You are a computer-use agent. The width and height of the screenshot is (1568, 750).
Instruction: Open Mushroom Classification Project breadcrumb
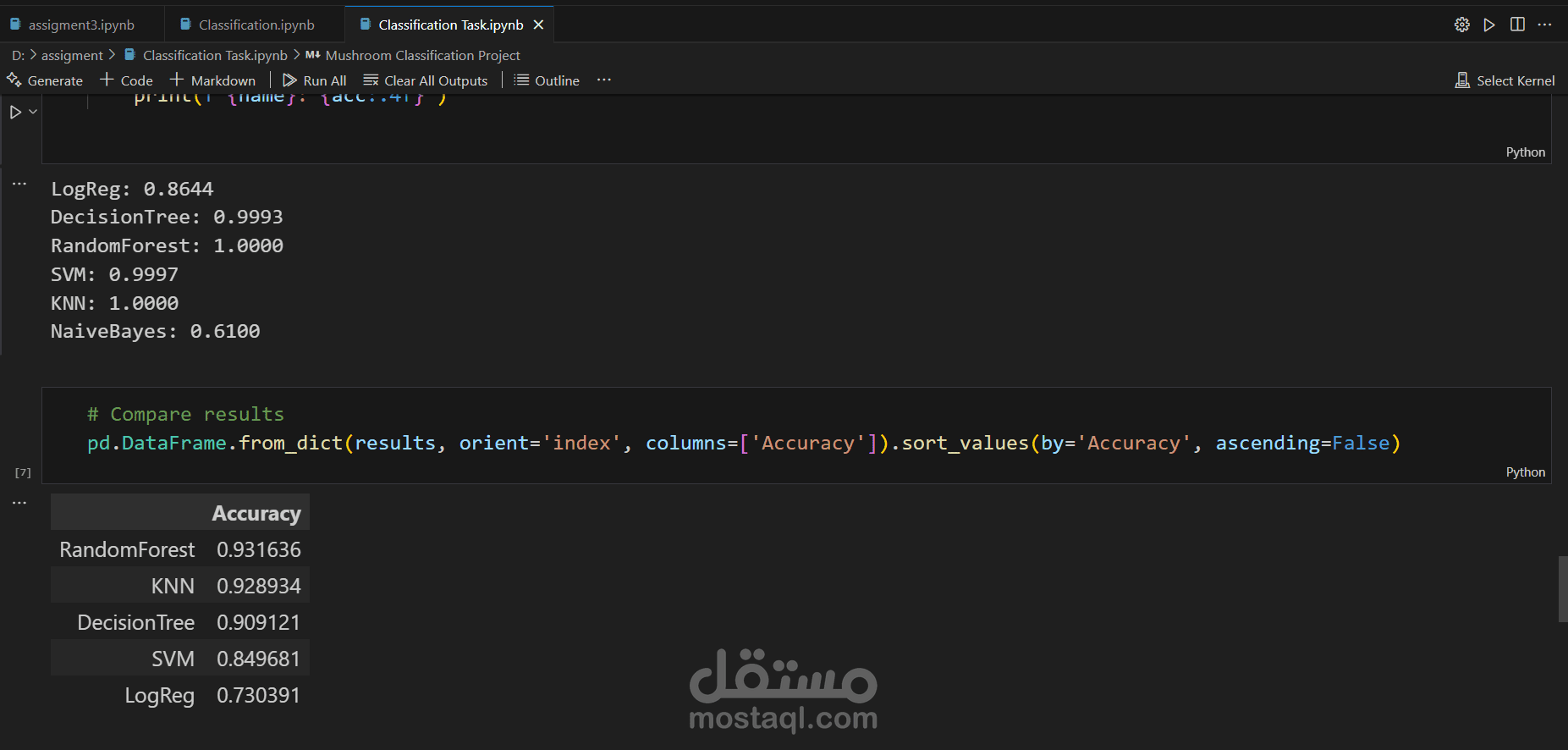[422, 55]
